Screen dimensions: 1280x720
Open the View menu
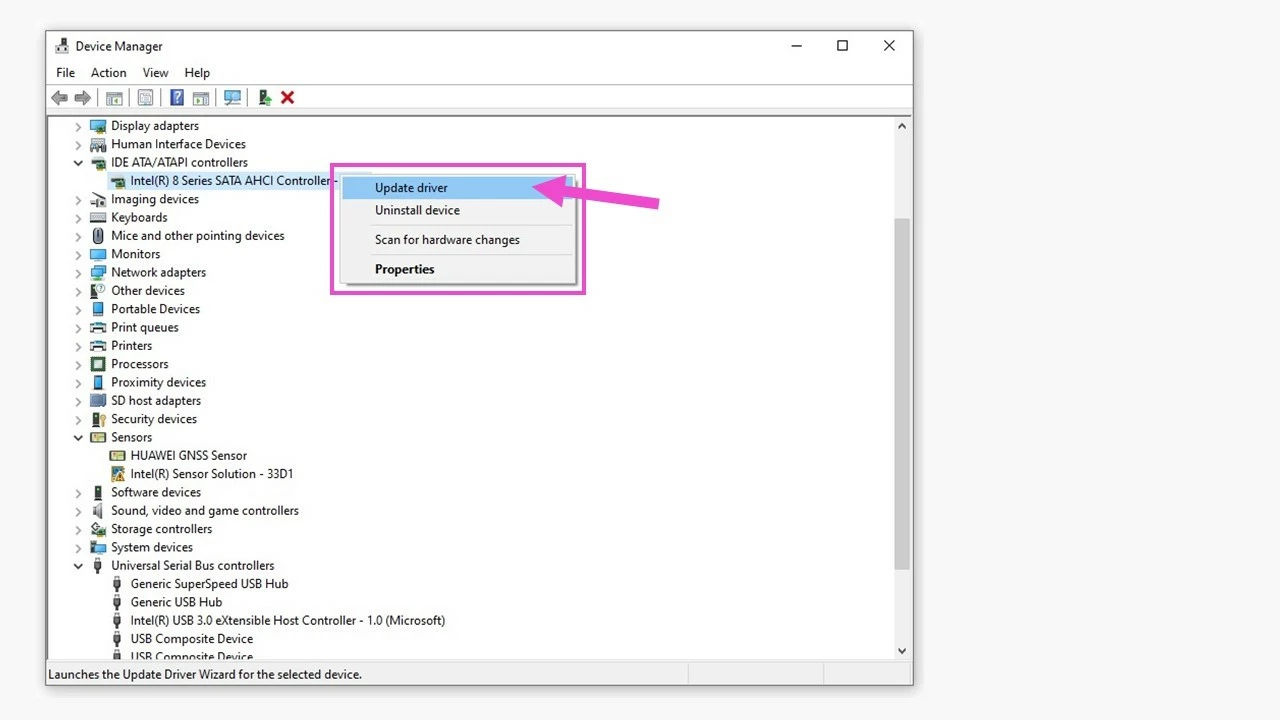[155, 73]
